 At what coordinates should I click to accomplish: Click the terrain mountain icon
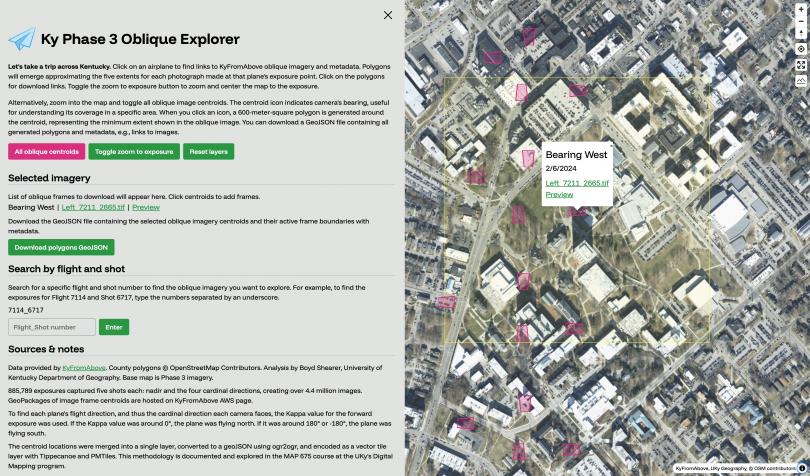tap(801, 81)
